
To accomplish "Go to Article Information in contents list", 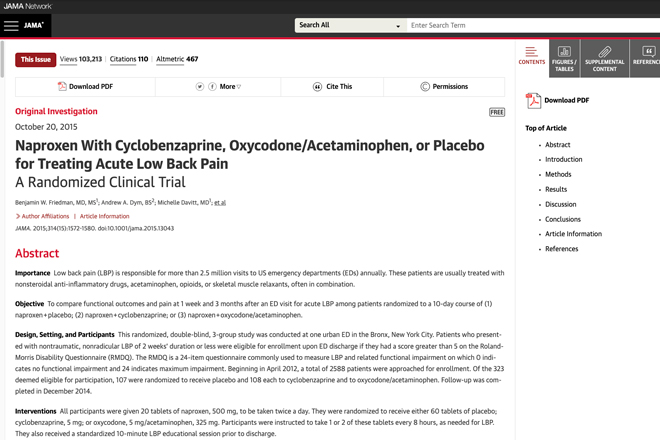I will click(x=573, y=234).
